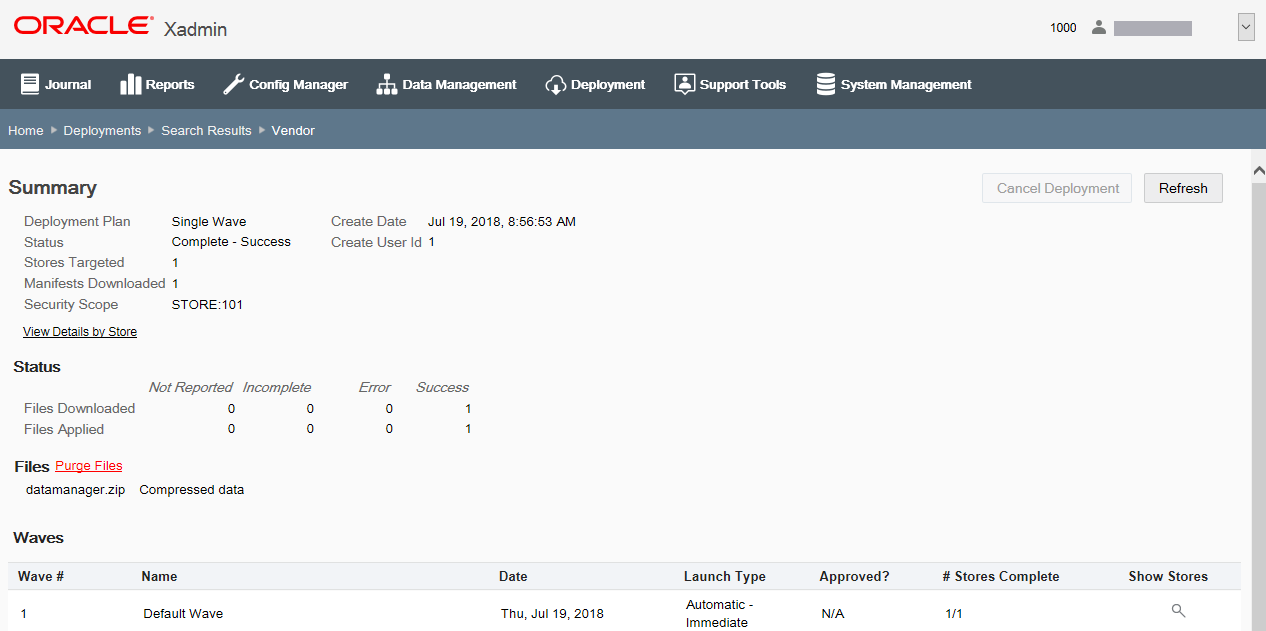Go to Search Results breadcrumb
Image resolution: width=1266 pixels, height=631 pixels.
point(206,130)
